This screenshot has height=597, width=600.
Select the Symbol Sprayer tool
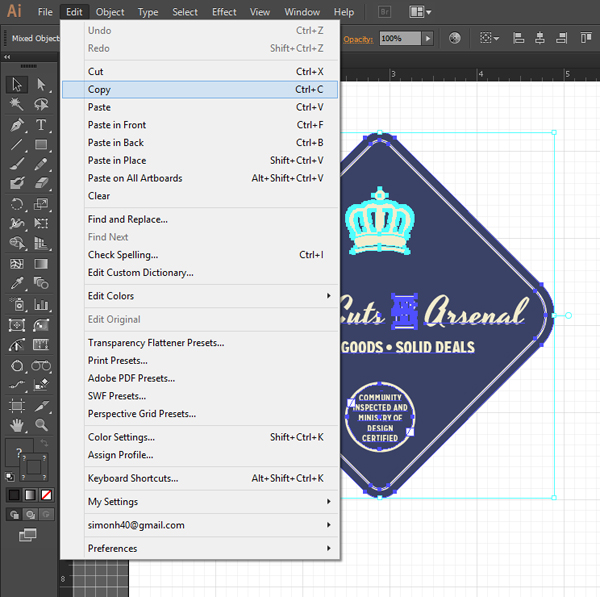(x=17, y=305)
